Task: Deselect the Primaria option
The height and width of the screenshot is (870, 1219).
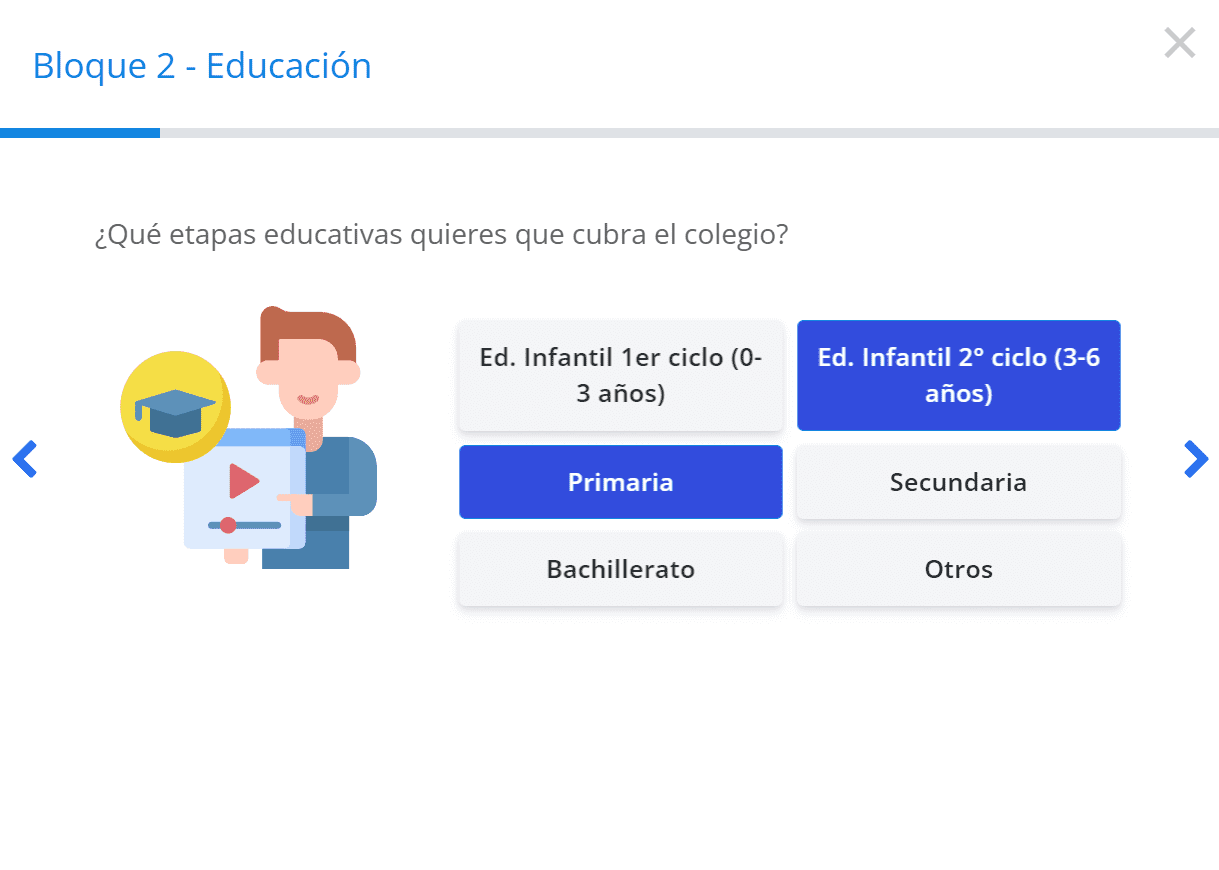Action: click(x=620, y=482)
